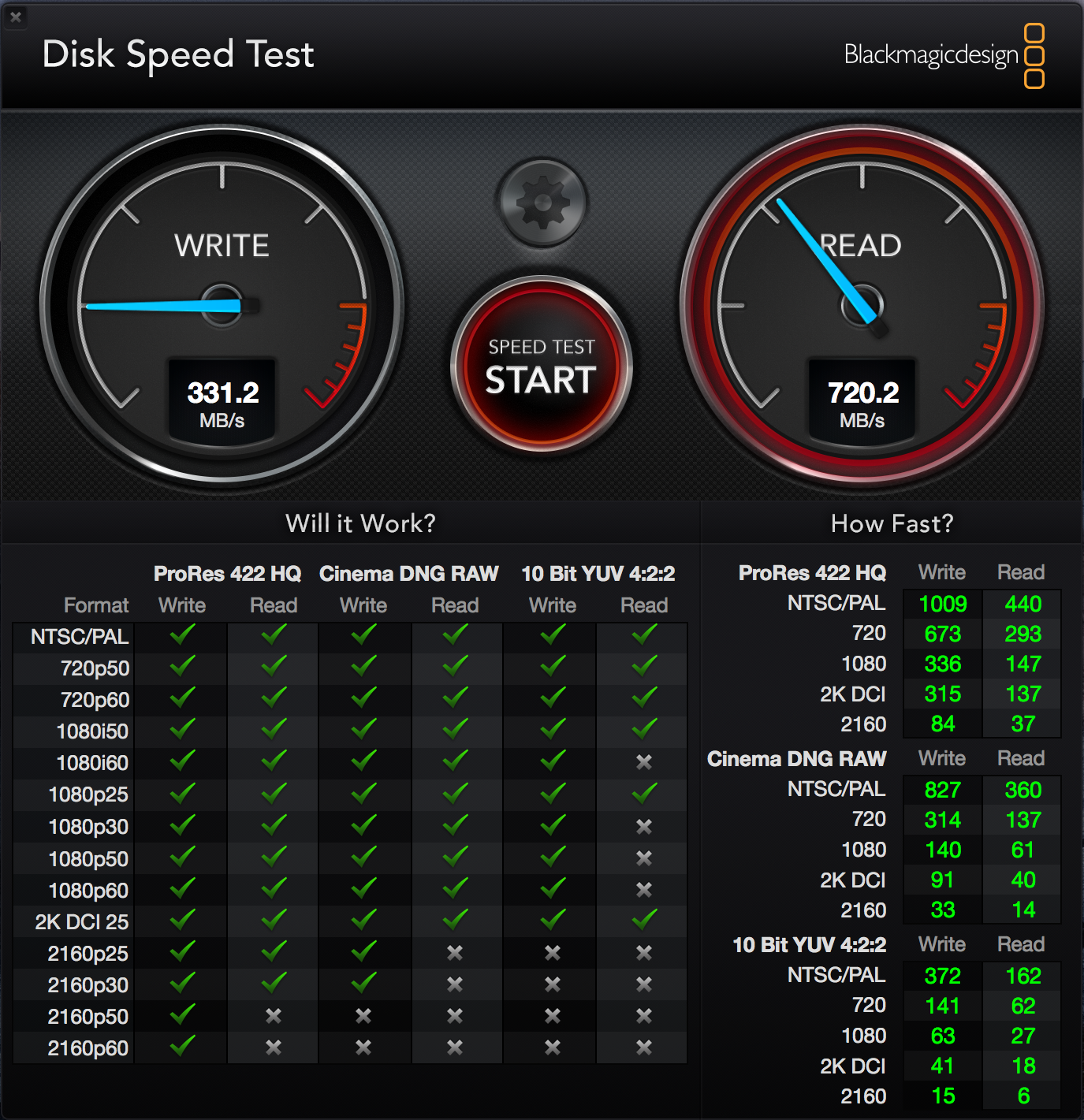
Task: Click Cinema DNG RAW heading in How Fast
Action: click(796, 759)
